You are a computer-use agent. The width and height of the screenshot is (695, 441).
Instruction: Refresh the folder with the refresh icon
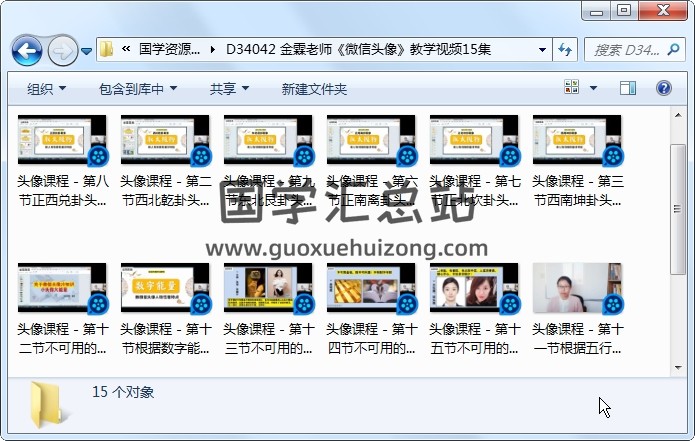point(565,50)
